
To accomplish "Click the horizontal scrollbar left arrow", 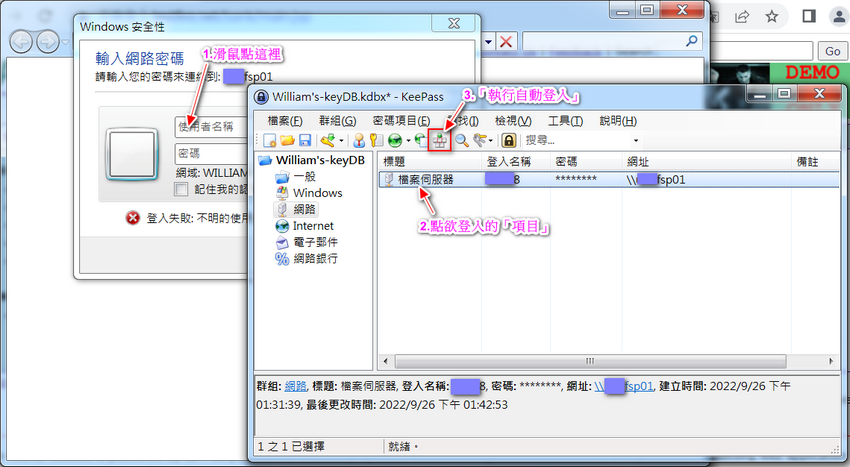I will [x=385, y=361].
